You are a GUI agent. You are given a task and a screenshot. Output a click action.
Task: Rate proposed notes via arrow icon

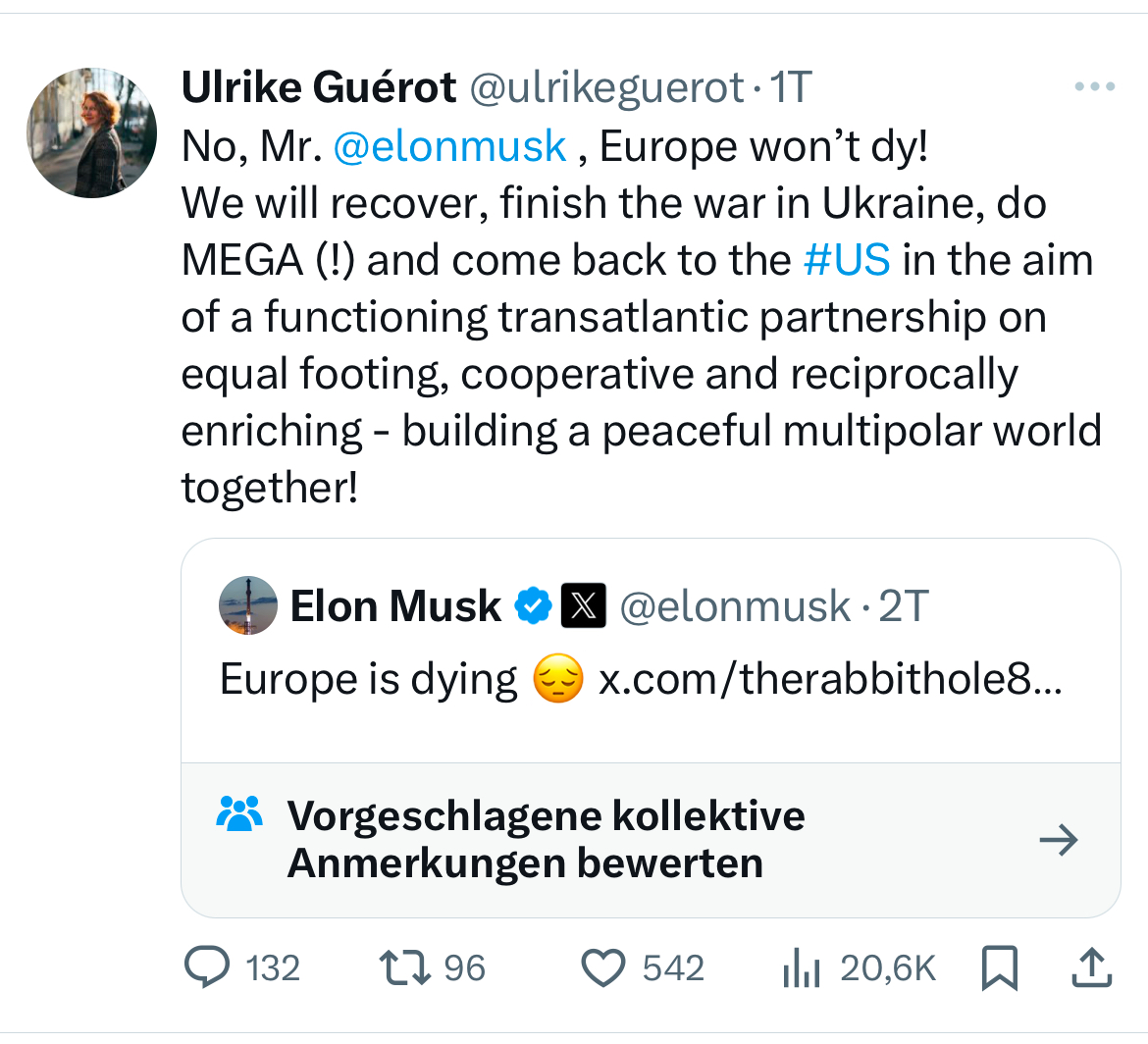[x=1058, y=840]
